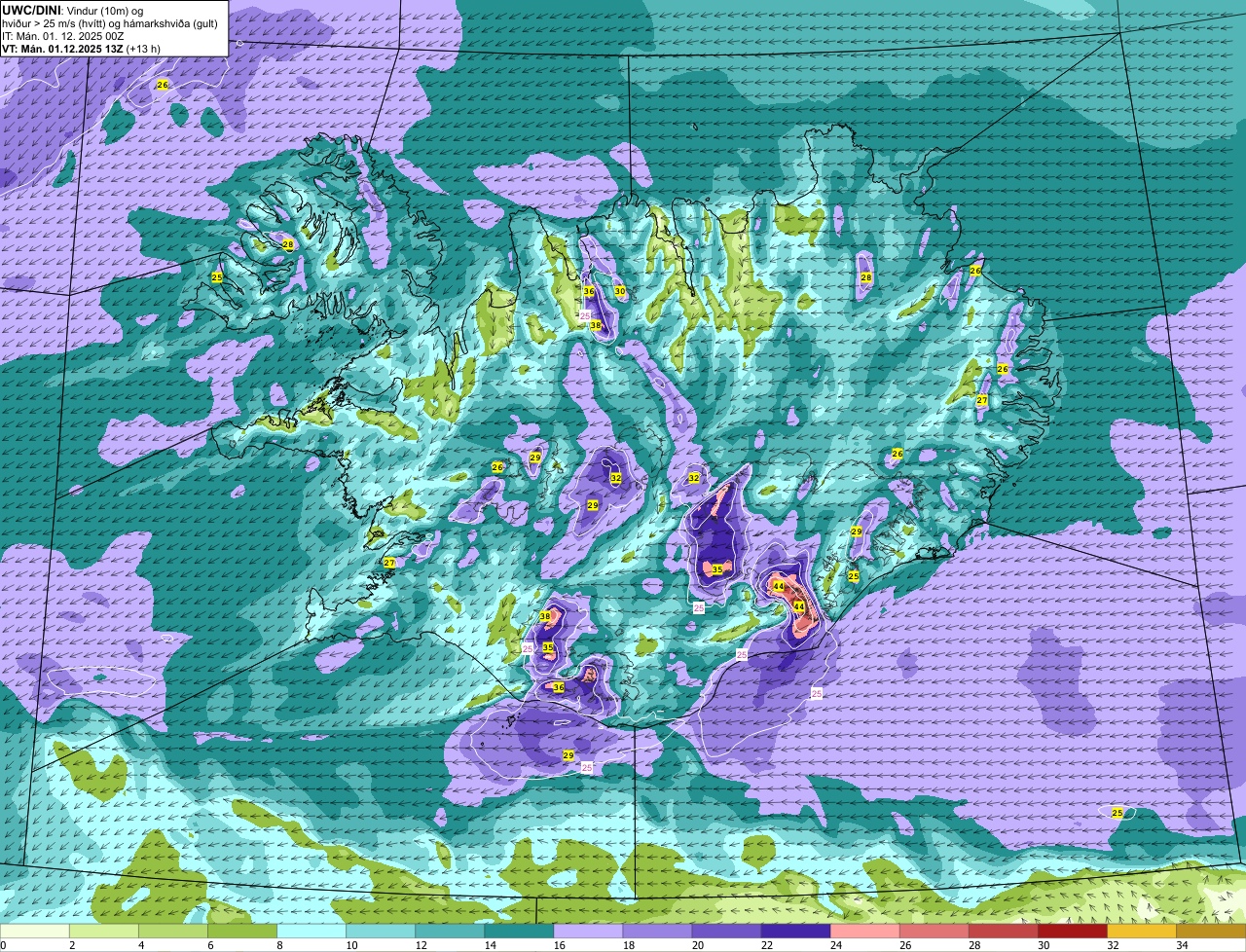The height and width of the screenshot is (952, 1246).
Task: Select the 18–20 light purple colour scale swatch
Action: coord(657,931)
